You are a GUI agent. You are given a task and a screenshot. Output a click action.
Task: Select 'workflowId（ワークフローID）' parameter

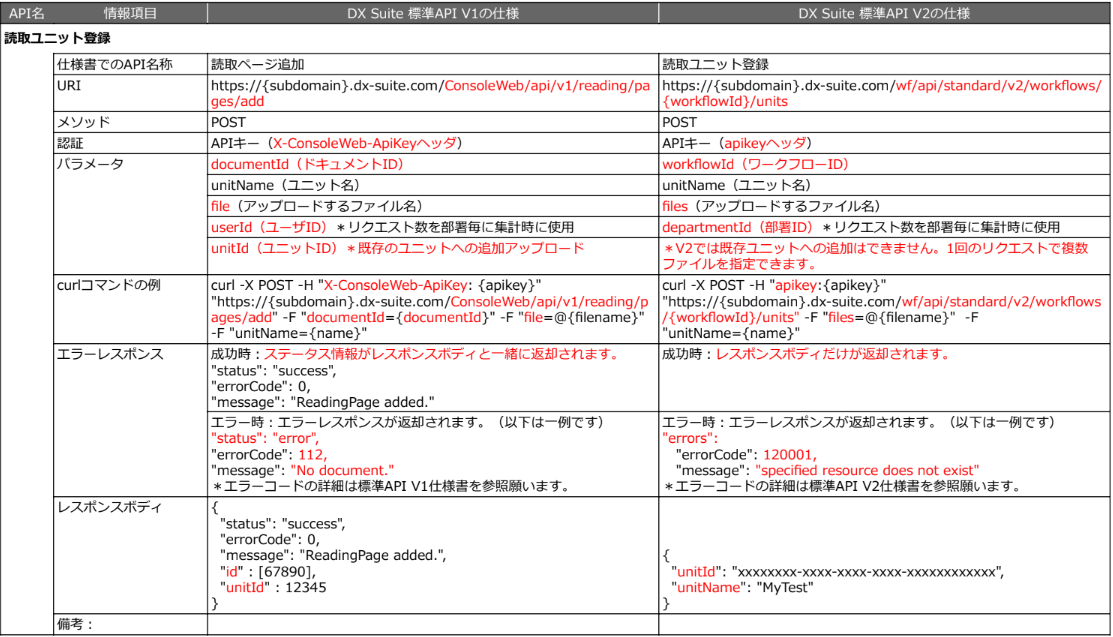point(755,164)
